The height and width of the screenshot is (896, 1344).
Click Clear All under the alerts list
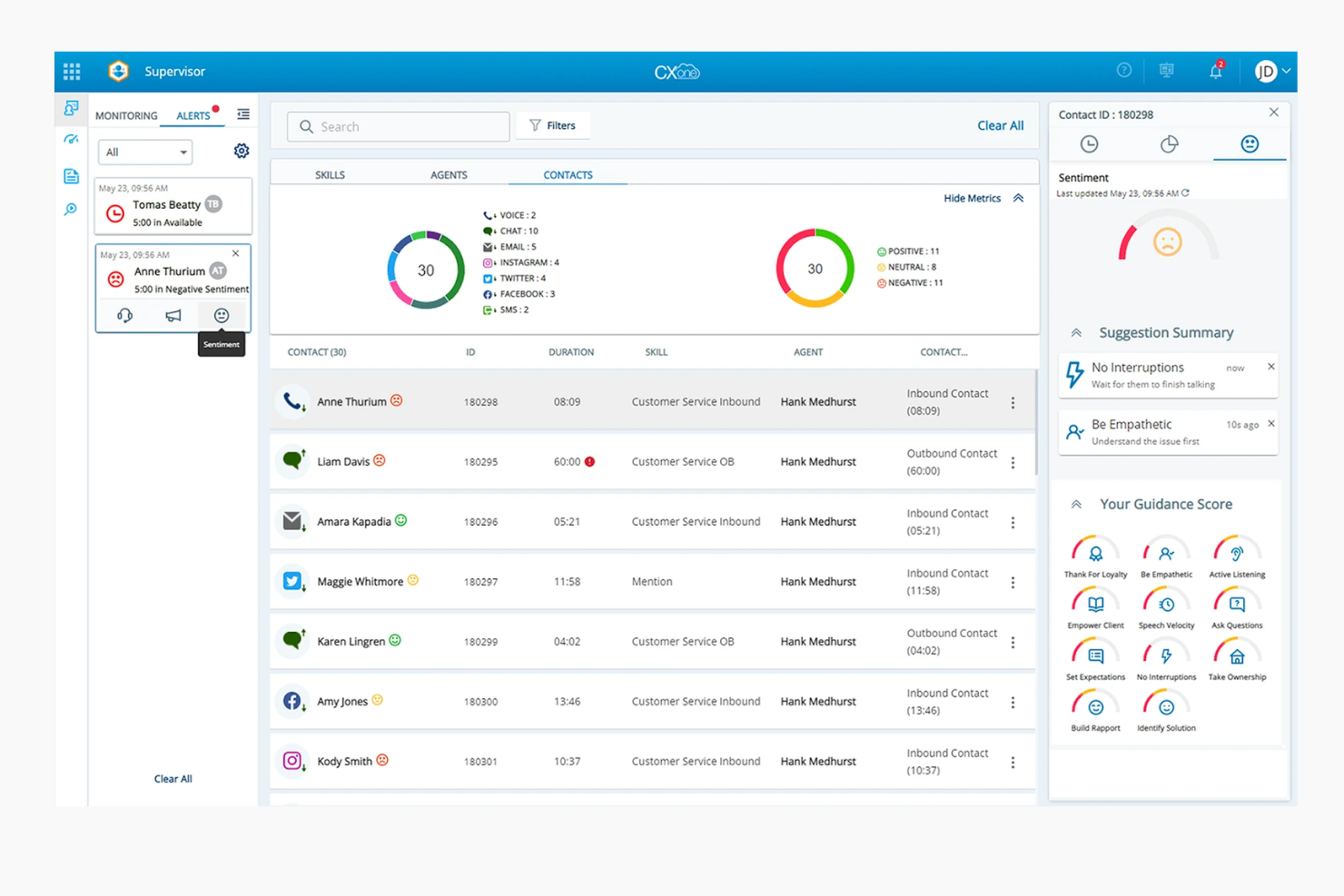173,779
